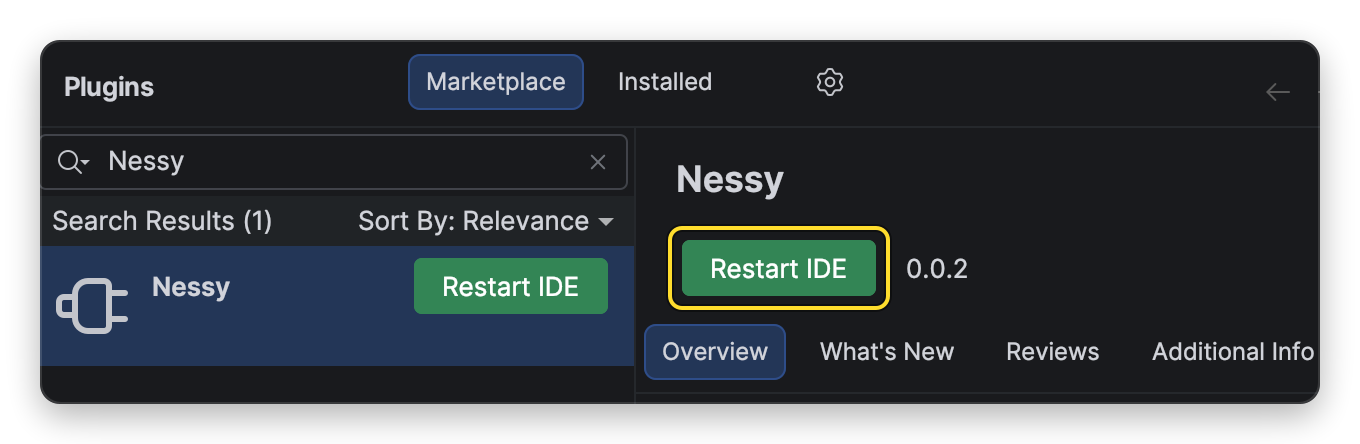Click the Search Results (1) label

[162, 221]
